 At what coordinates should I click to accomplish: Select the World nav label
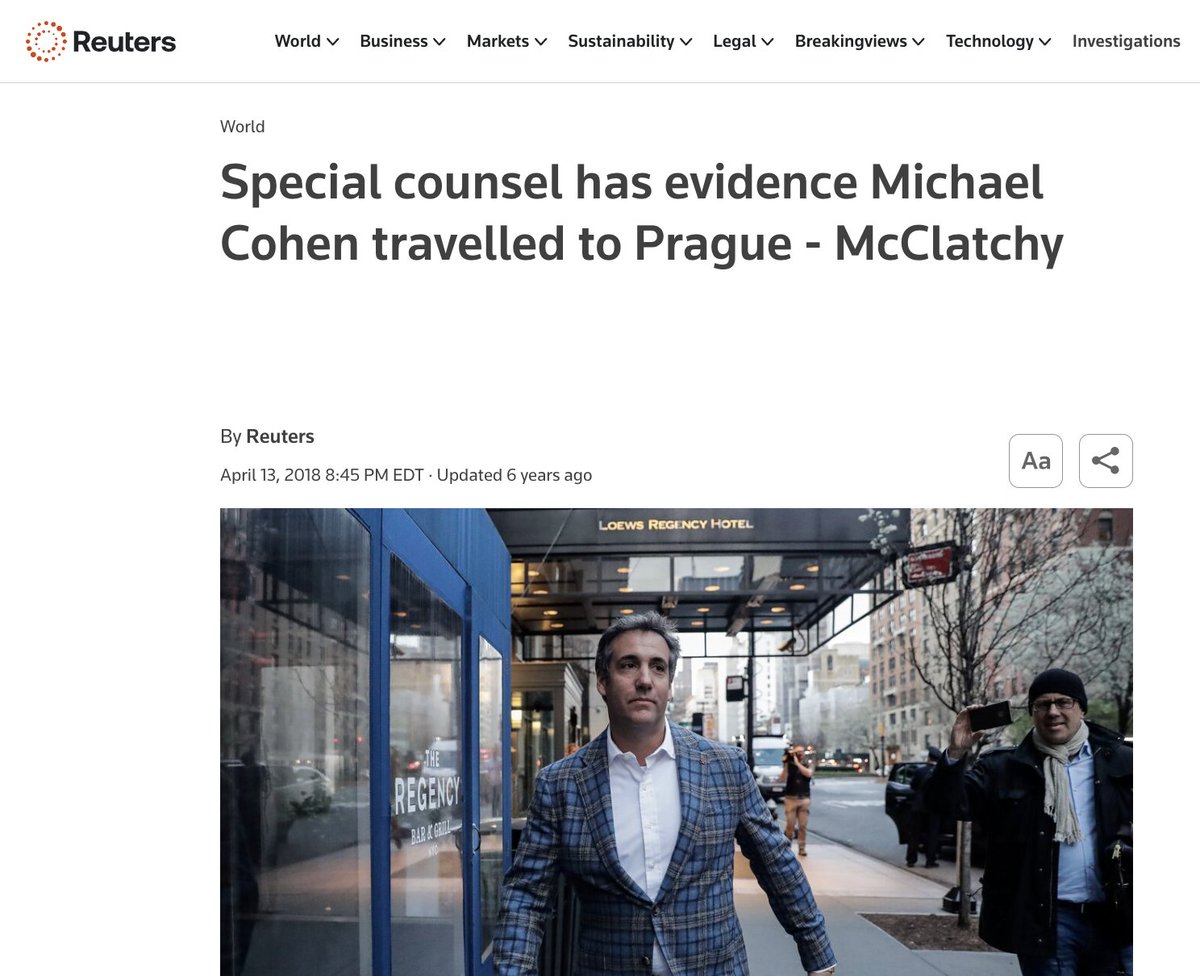[x=298, y=41]
